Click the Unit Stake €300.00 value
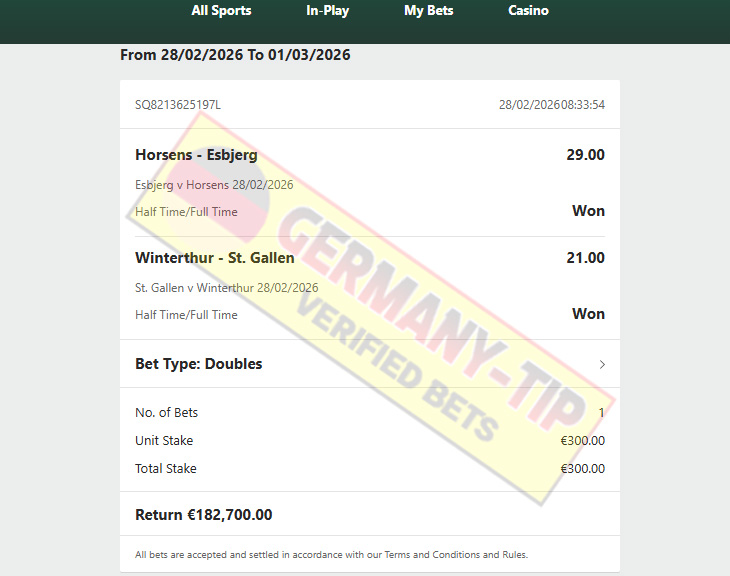730x576 pixels. tap(582, 440)
